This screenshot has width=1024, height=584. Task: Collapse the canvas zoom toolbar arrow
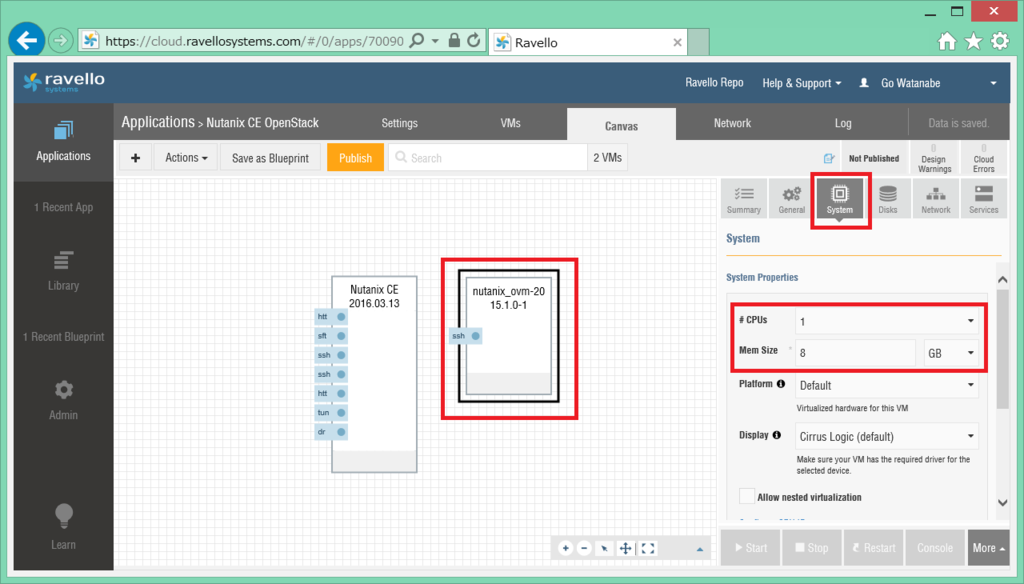[699, 549]
